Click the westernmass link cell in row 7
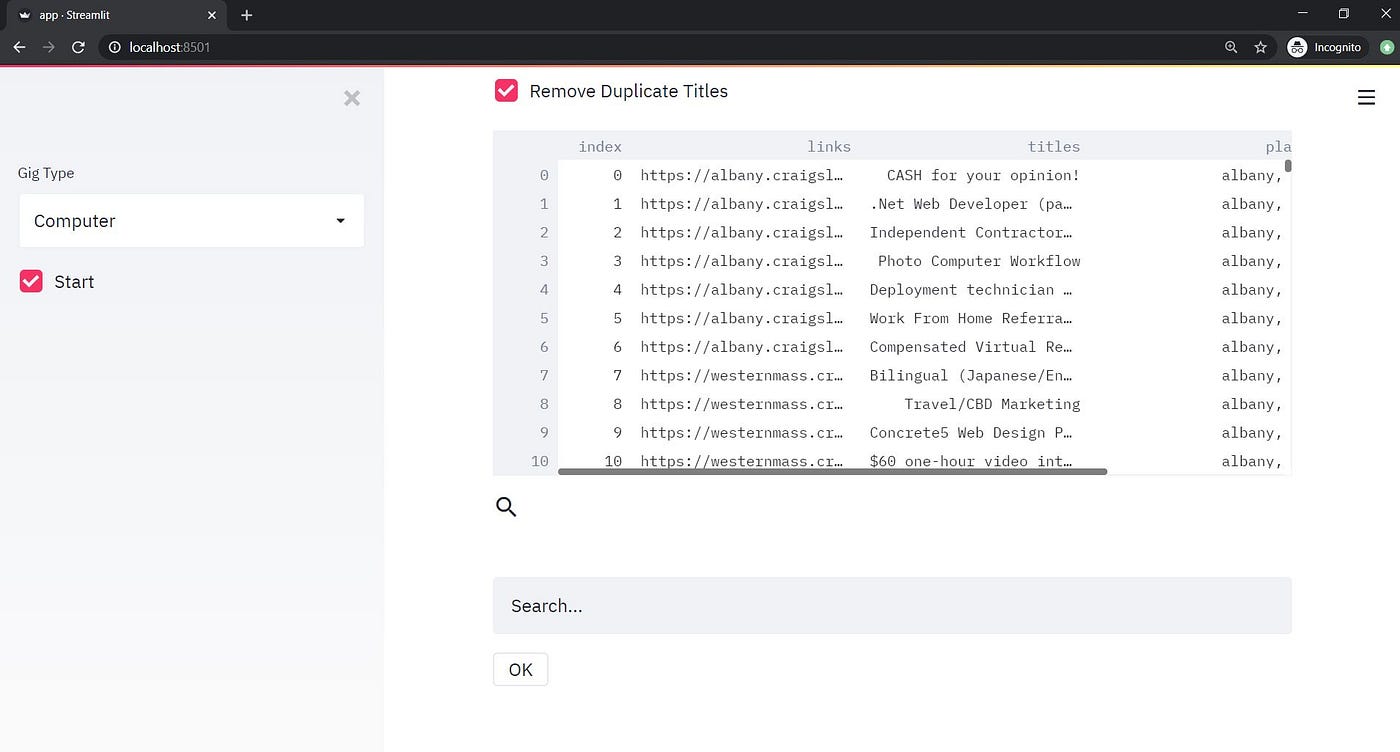The width and height of the screenshot is (1400, 752). click(741, 376)
